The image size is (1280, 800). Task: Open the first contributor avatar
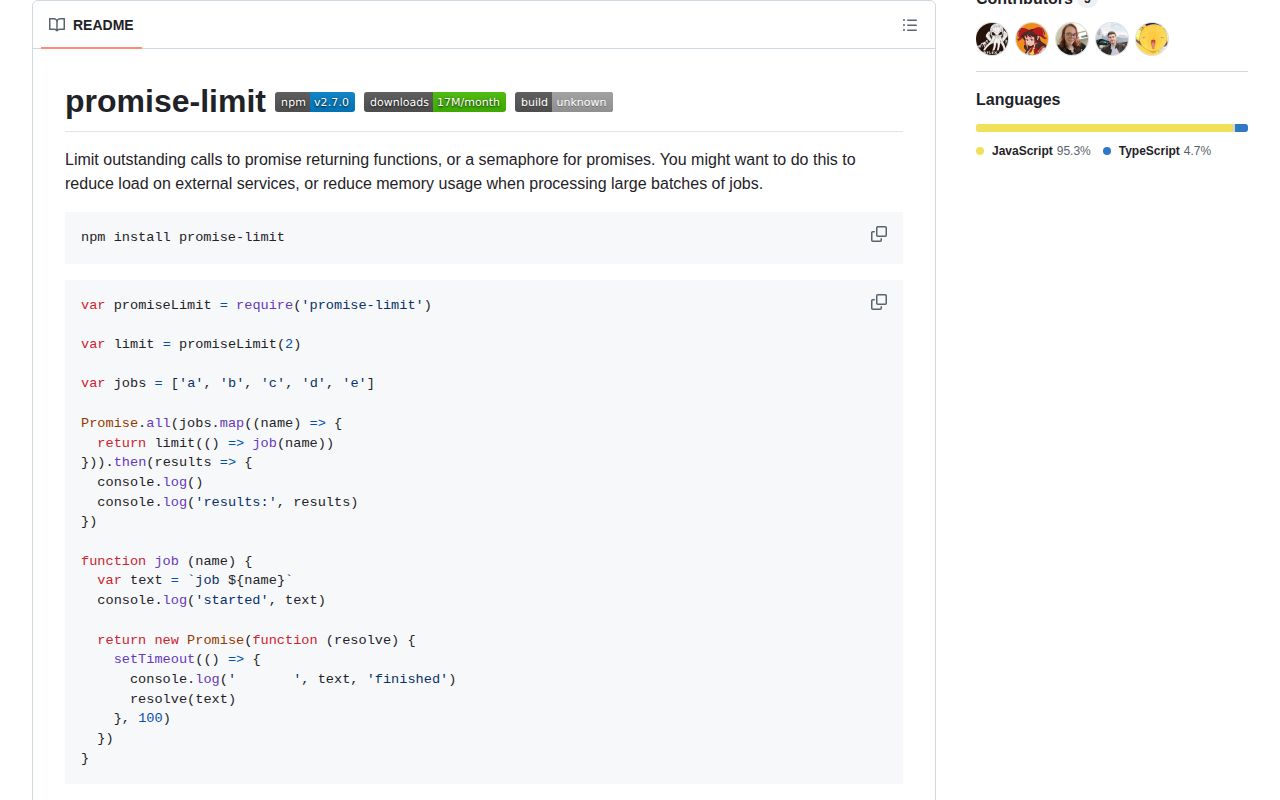pyautogui.click(x=992, y=39)
